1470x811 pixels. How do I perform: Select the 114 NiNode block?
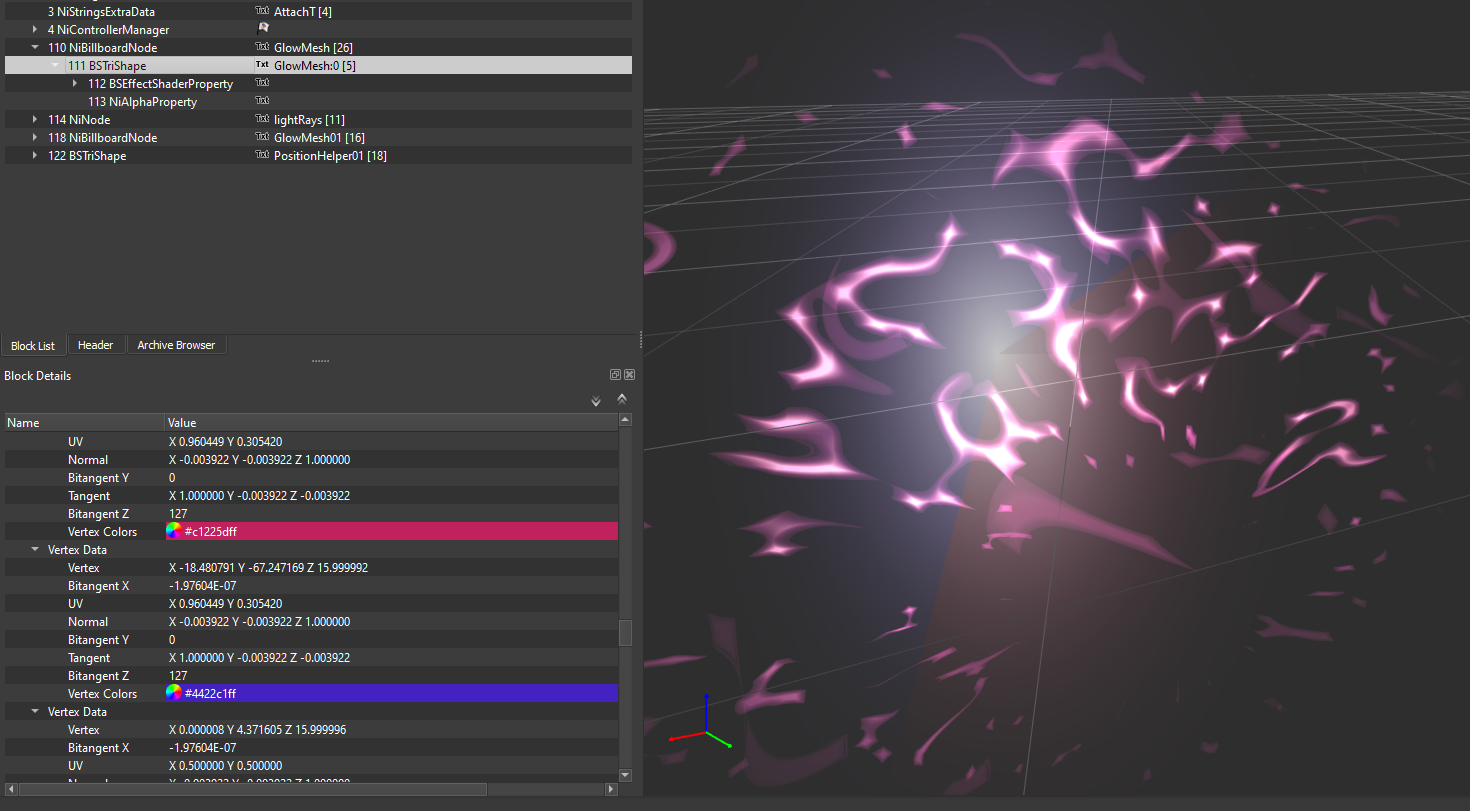pos(79,119)
